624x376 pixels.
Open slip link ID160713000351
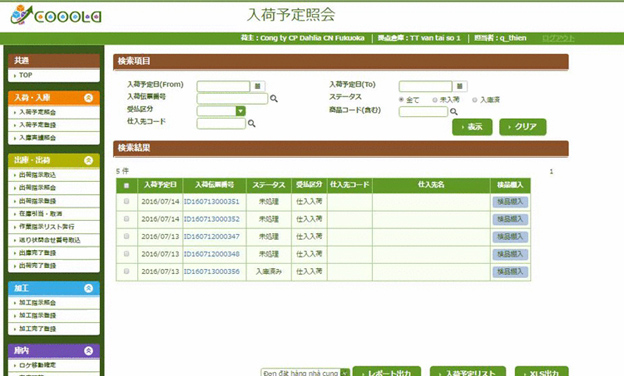pos(211,202)
